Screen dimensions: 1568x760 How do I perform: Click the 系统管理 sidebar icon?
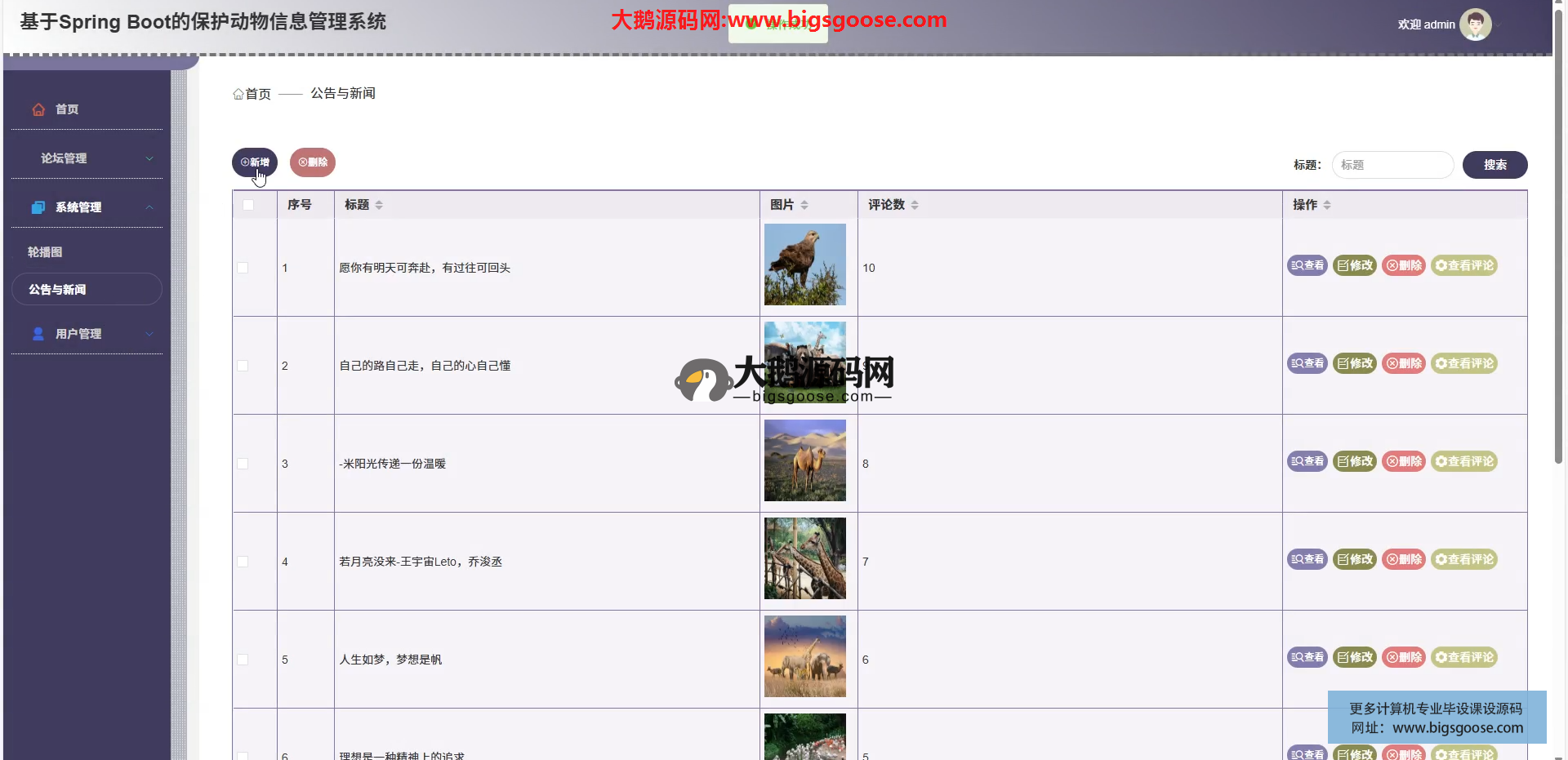click(38, 207)
